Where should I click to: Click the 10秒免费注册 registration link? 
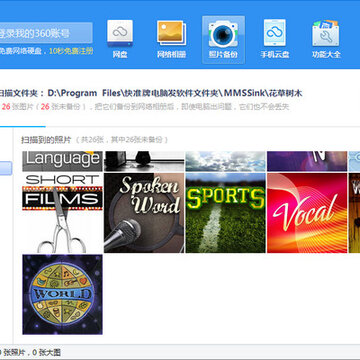[71, 51]
